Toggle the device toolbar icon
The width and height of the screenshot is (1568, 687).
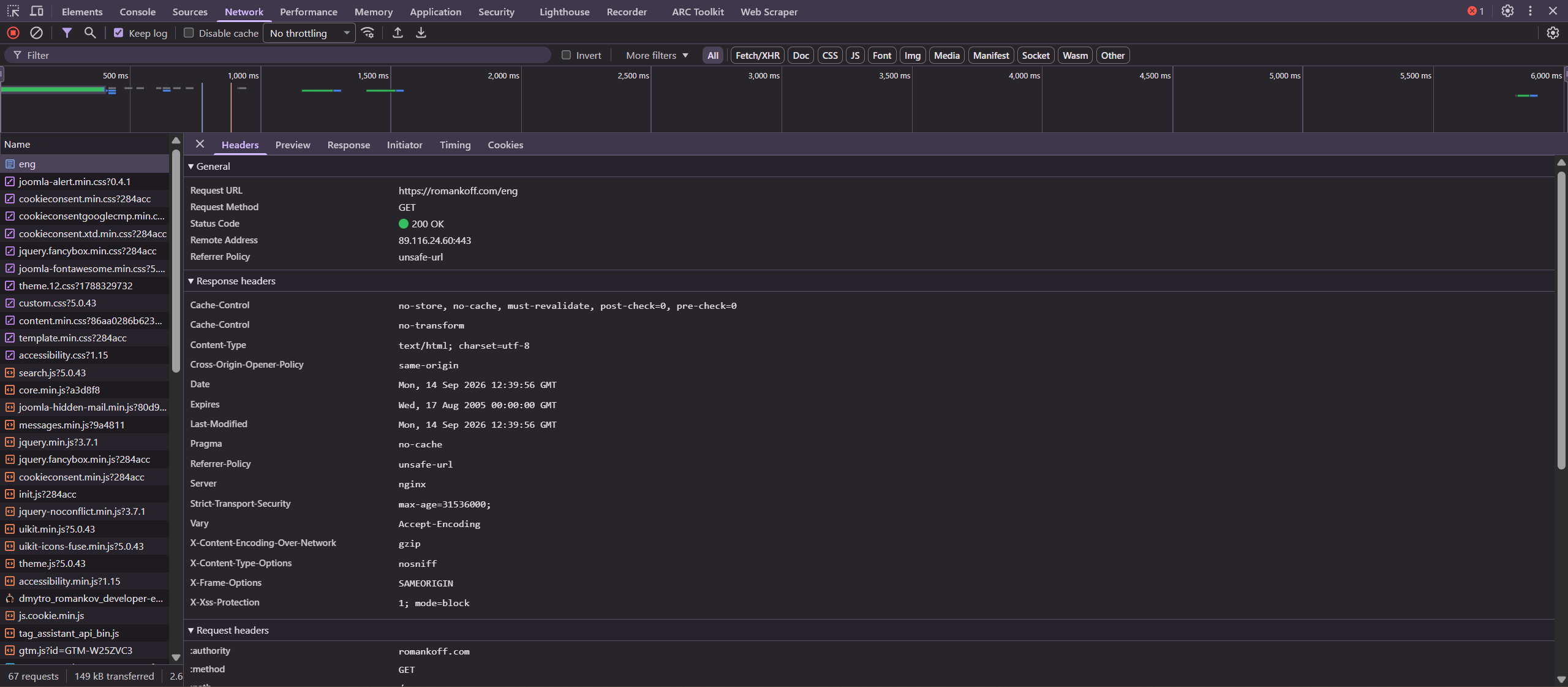(x=37, y=11)
